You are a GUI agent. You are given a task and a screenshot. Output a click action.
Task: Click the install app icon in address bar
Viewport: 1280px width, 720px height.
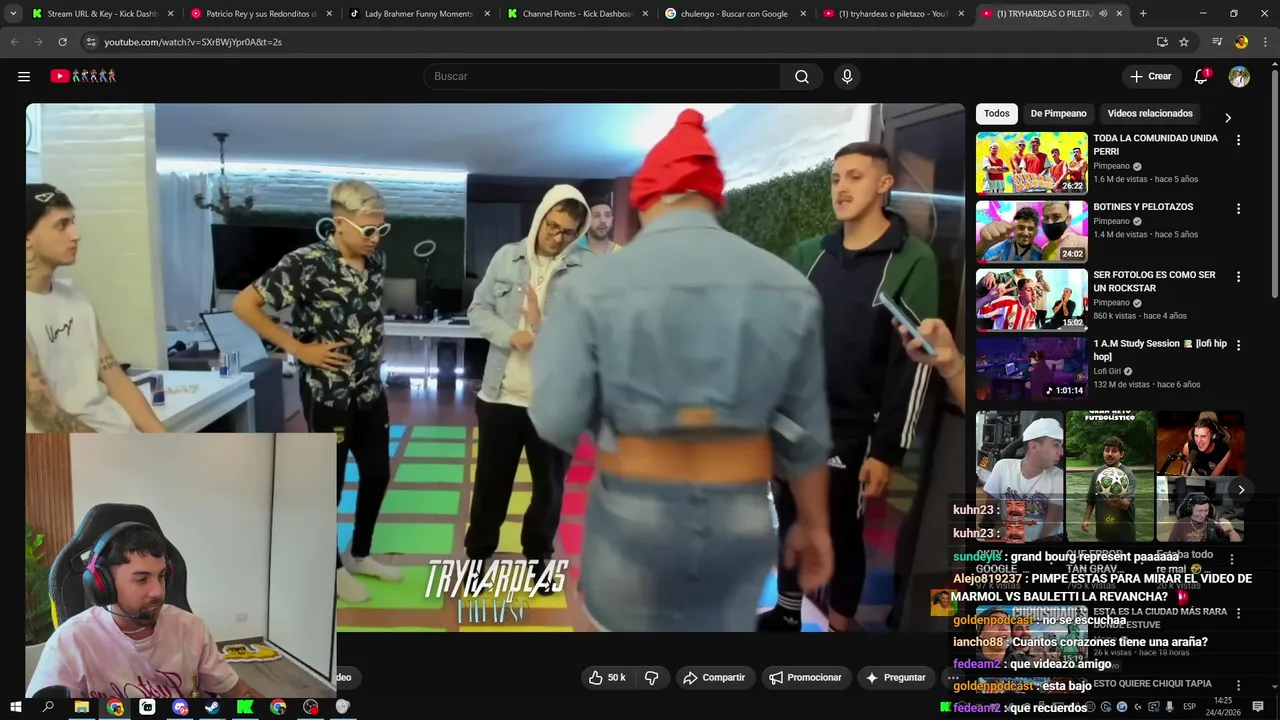point(1162,42)
